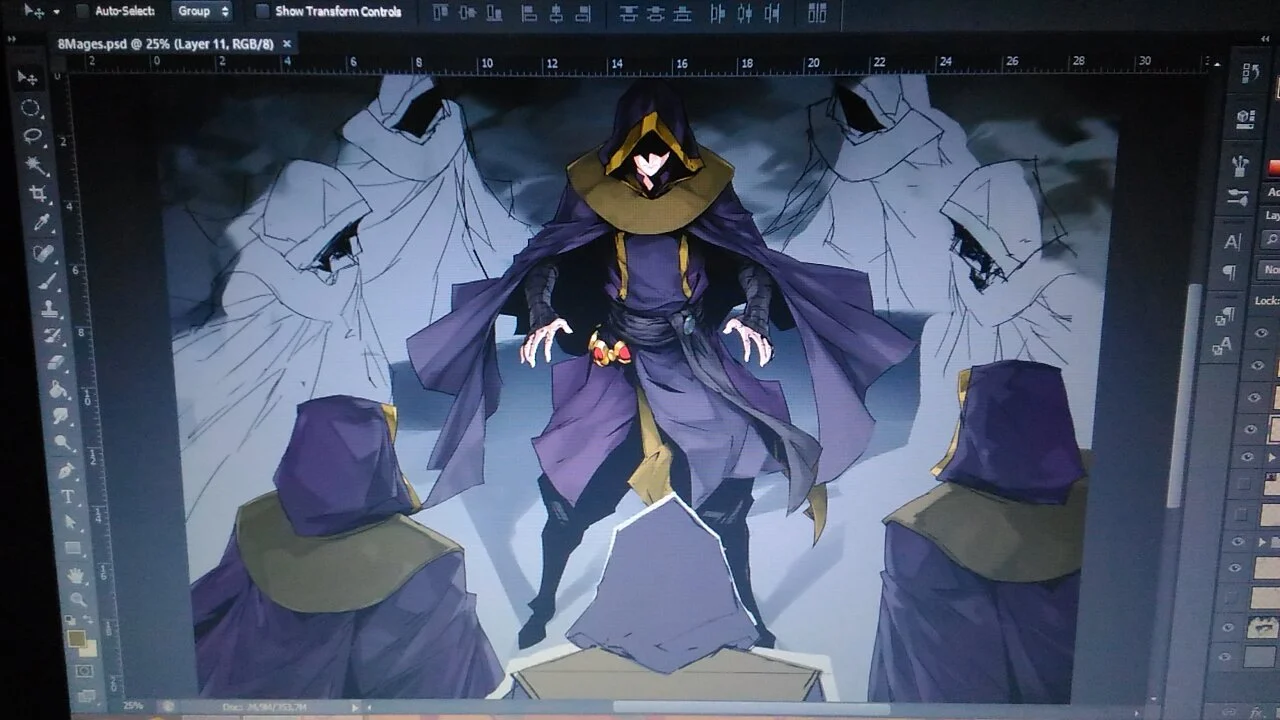This screenshot has width=1280, height=720.
Task: Select the Pen tool
Action: (65, 470)
